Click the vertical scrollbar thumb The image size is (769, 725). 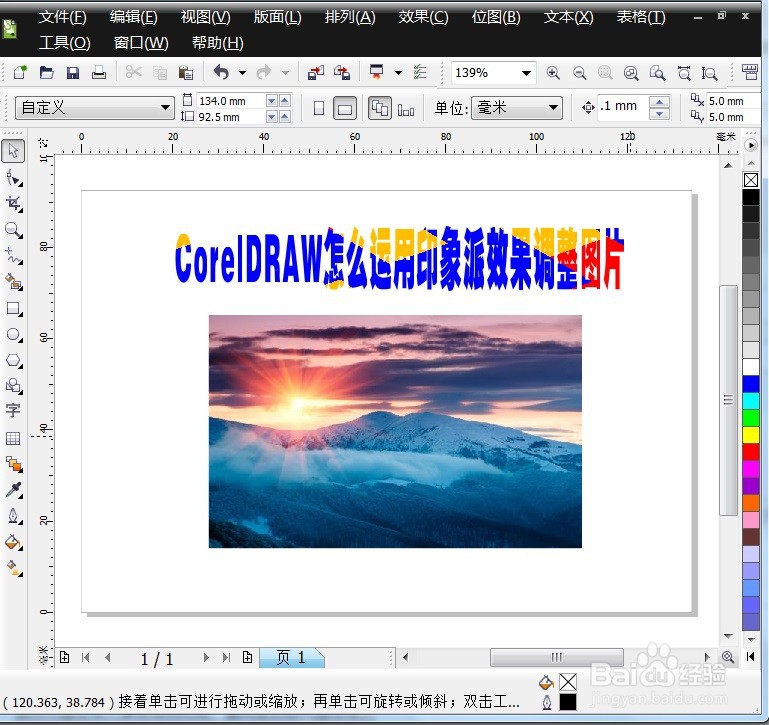(728, 400)
